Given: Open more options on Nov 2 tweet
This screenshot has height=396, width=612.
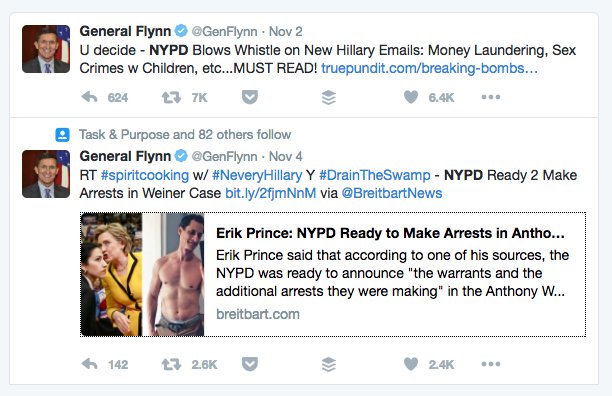Looking at the screenshot, I should [491, 97].
